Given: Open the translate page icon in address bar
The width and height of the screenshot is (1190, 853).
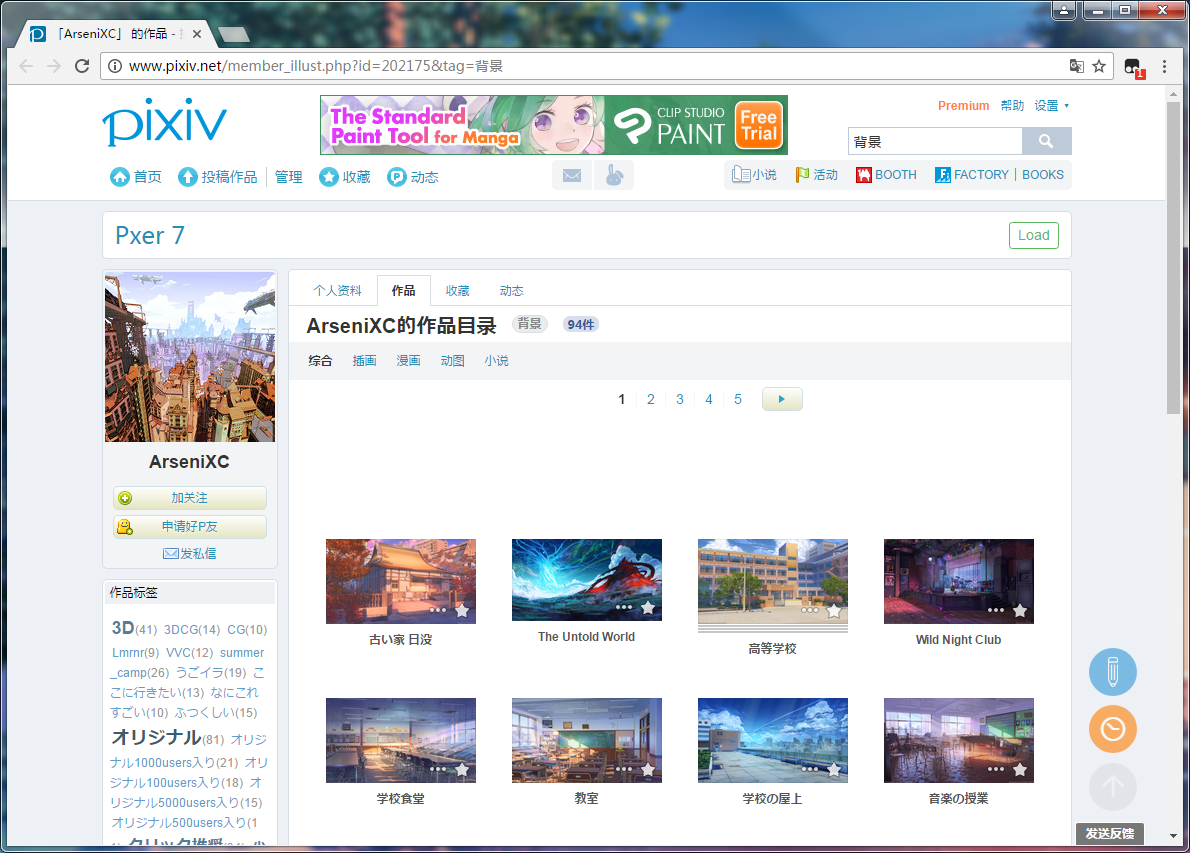Looking at the screenshot, I should coord(1076,66).
